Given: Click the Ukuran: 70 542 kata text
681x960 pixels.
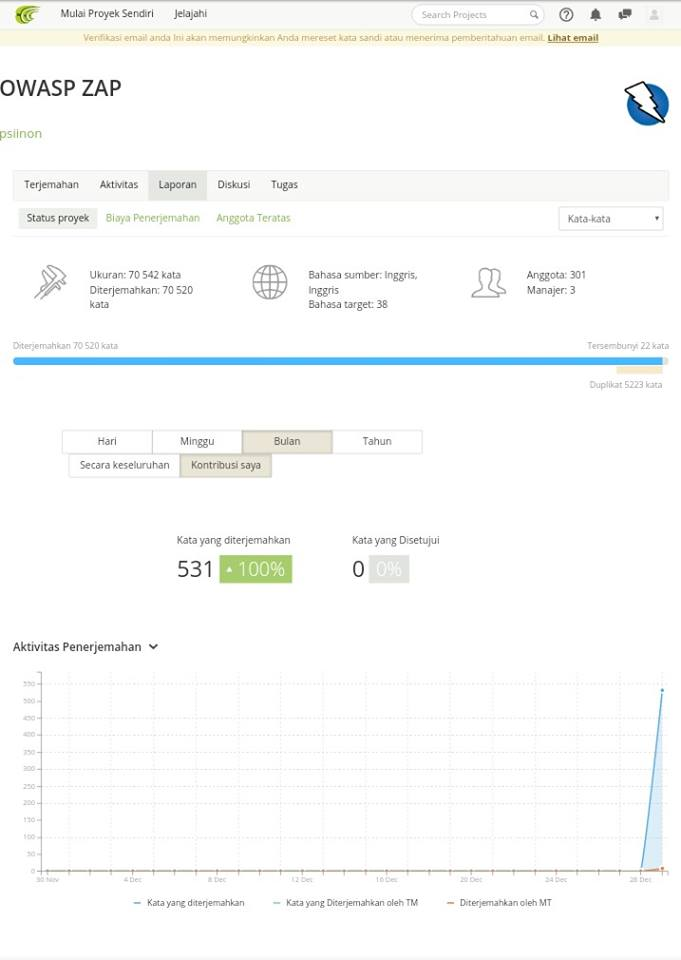Looking at the screenshot, I should pos(135,275).
